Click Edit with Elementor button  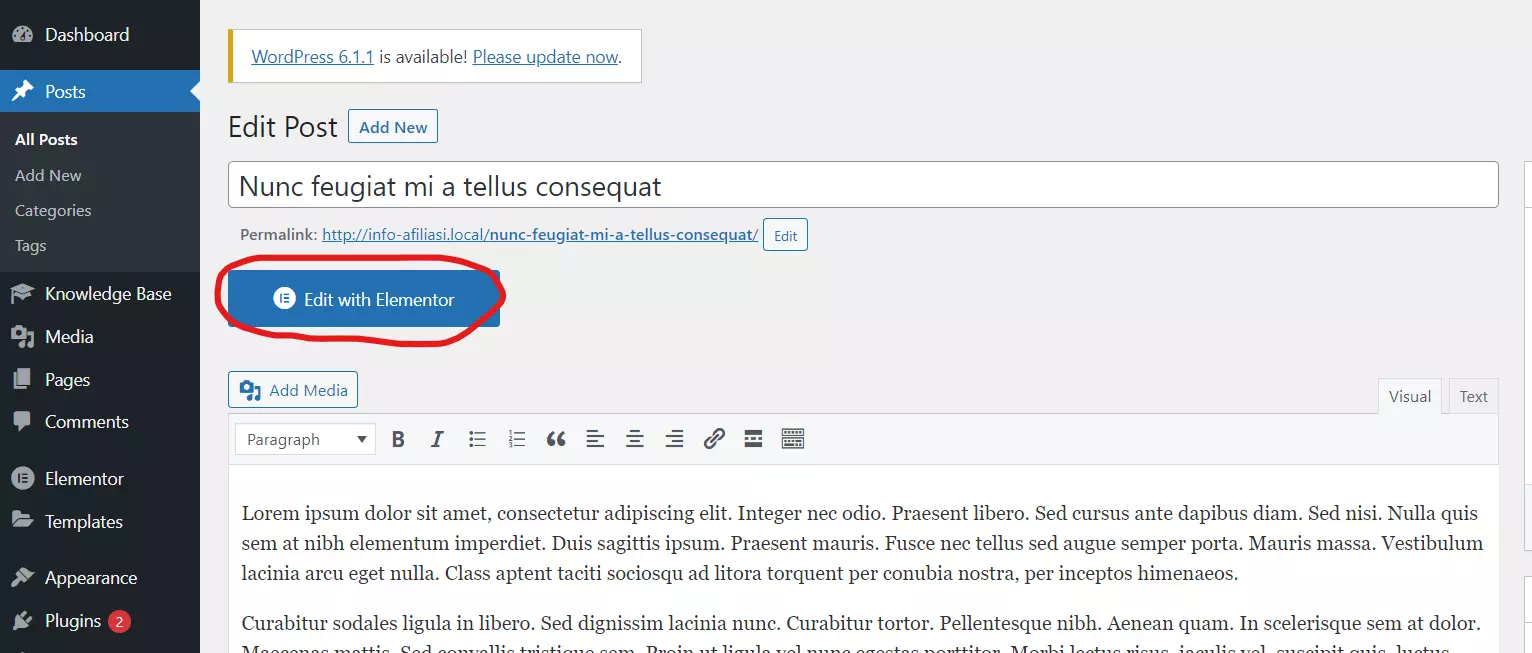[364, 298]
